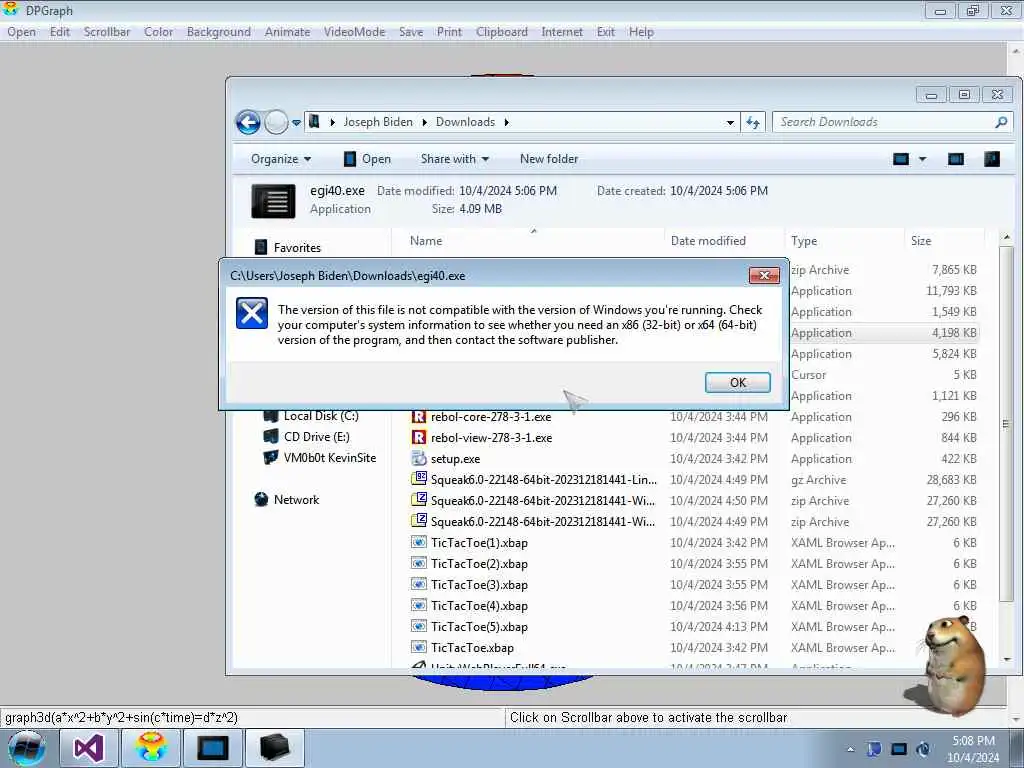Click the scrollbar's down arrow in the file list

1006,660
